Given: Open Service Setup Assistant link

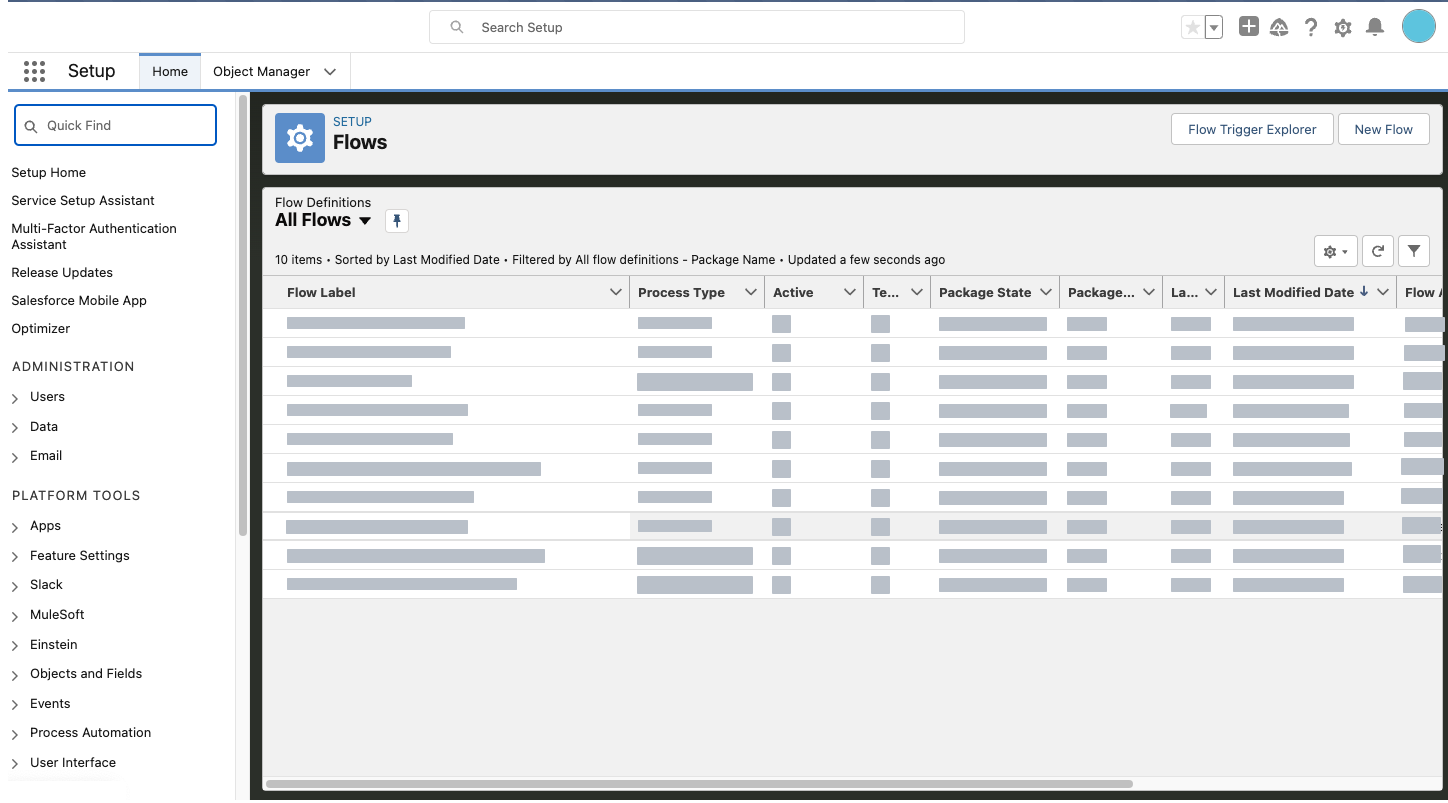Looking at the screenshot, I should click(x=83, y=201).
